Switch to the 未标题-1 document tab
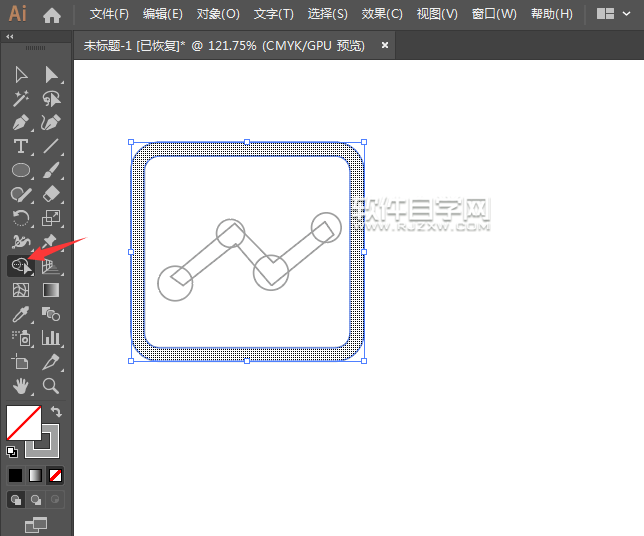 click(224, 45)
